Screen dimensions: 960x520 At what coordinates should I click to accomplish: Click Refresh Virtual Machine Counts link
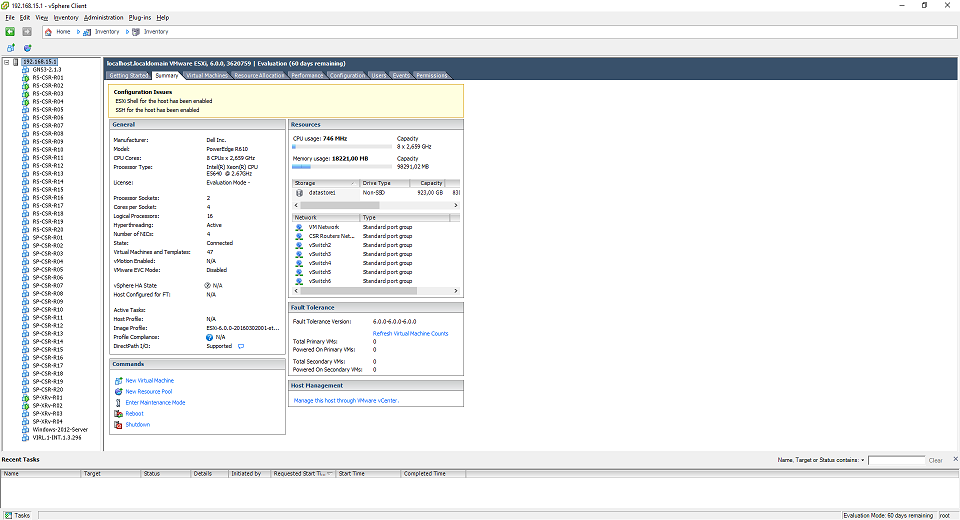click(410, 333)
